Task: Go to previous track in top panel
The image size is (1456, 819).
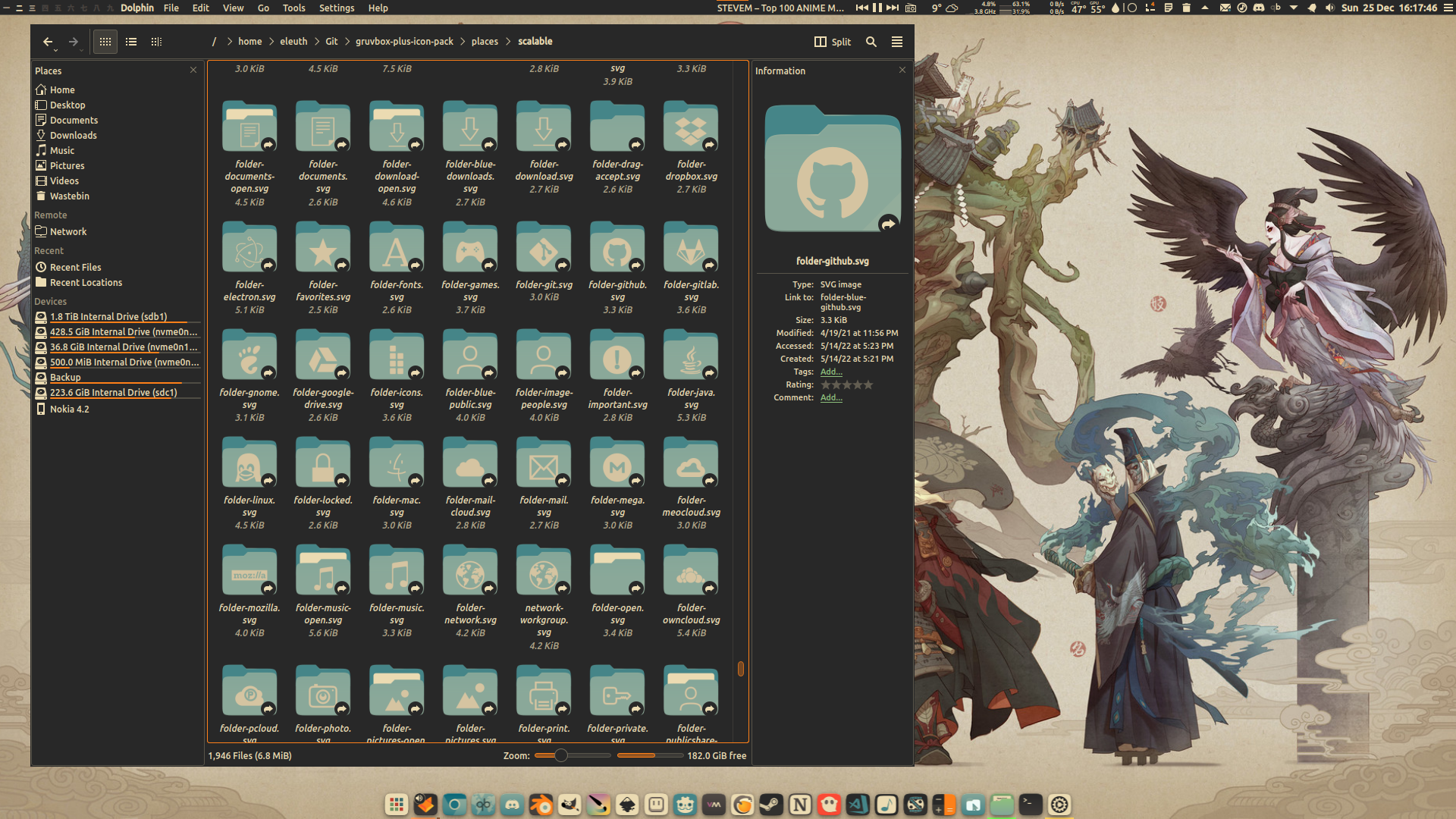Action: pyautogui.click(x=861, y=8)
